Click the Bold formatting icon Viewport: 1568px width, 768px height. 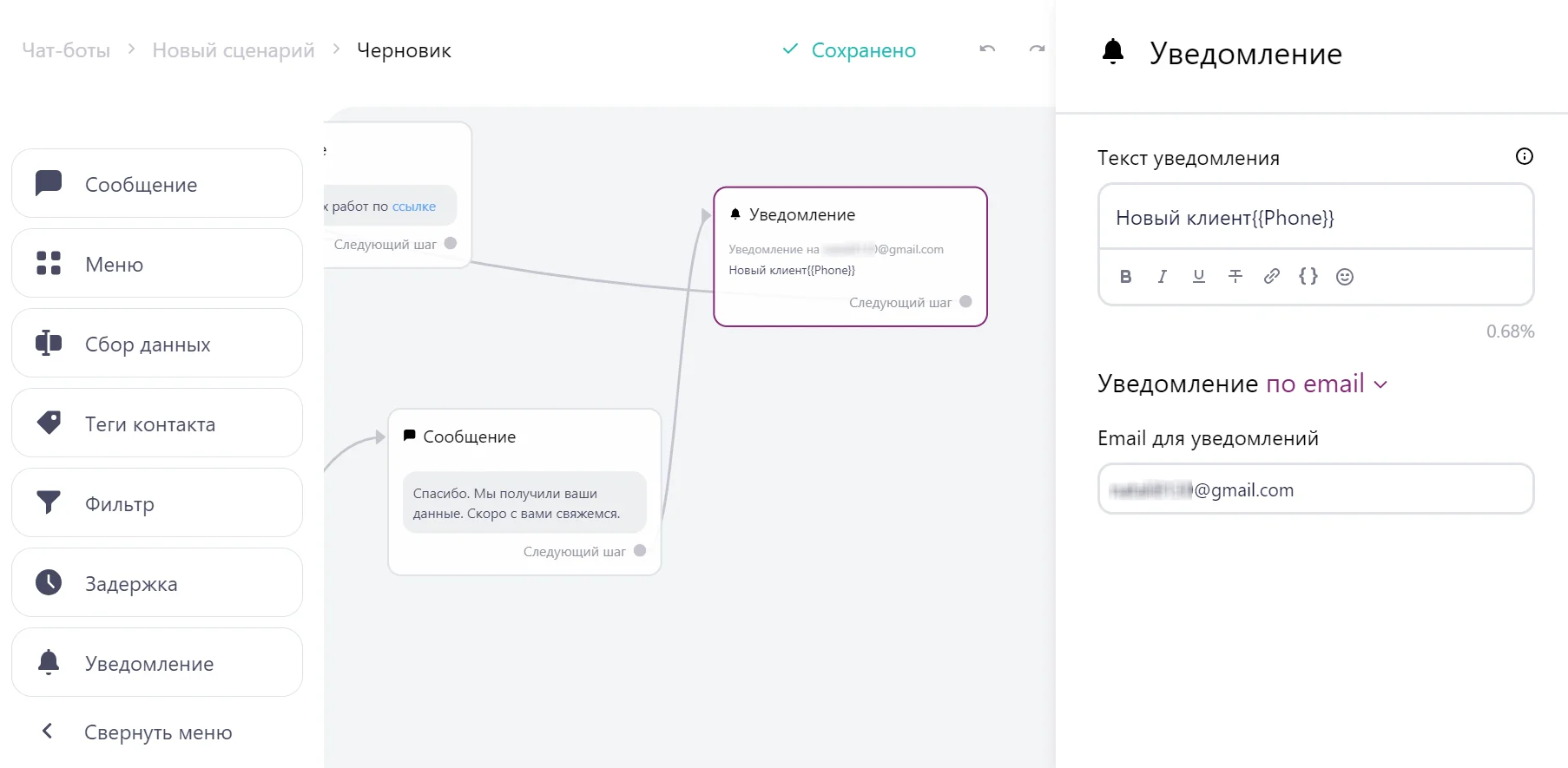pyautogui.click(x=1125, y=277)
